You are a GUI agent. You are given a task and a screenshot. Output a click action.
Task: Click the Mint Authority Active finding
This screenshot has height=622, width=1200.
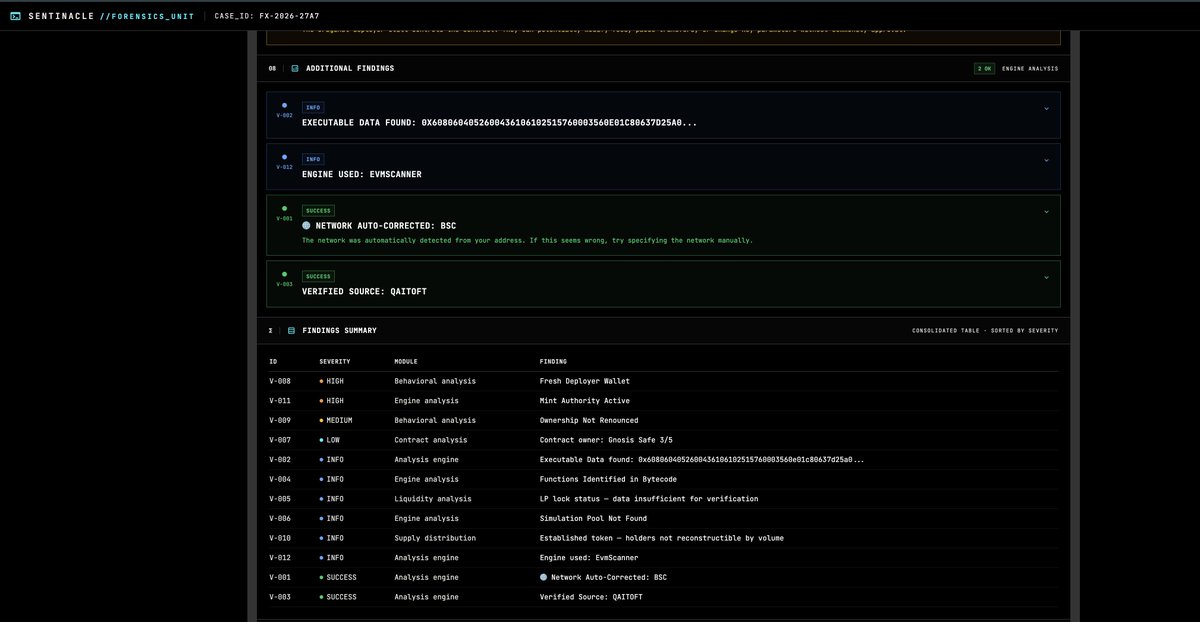pos(585,401)
